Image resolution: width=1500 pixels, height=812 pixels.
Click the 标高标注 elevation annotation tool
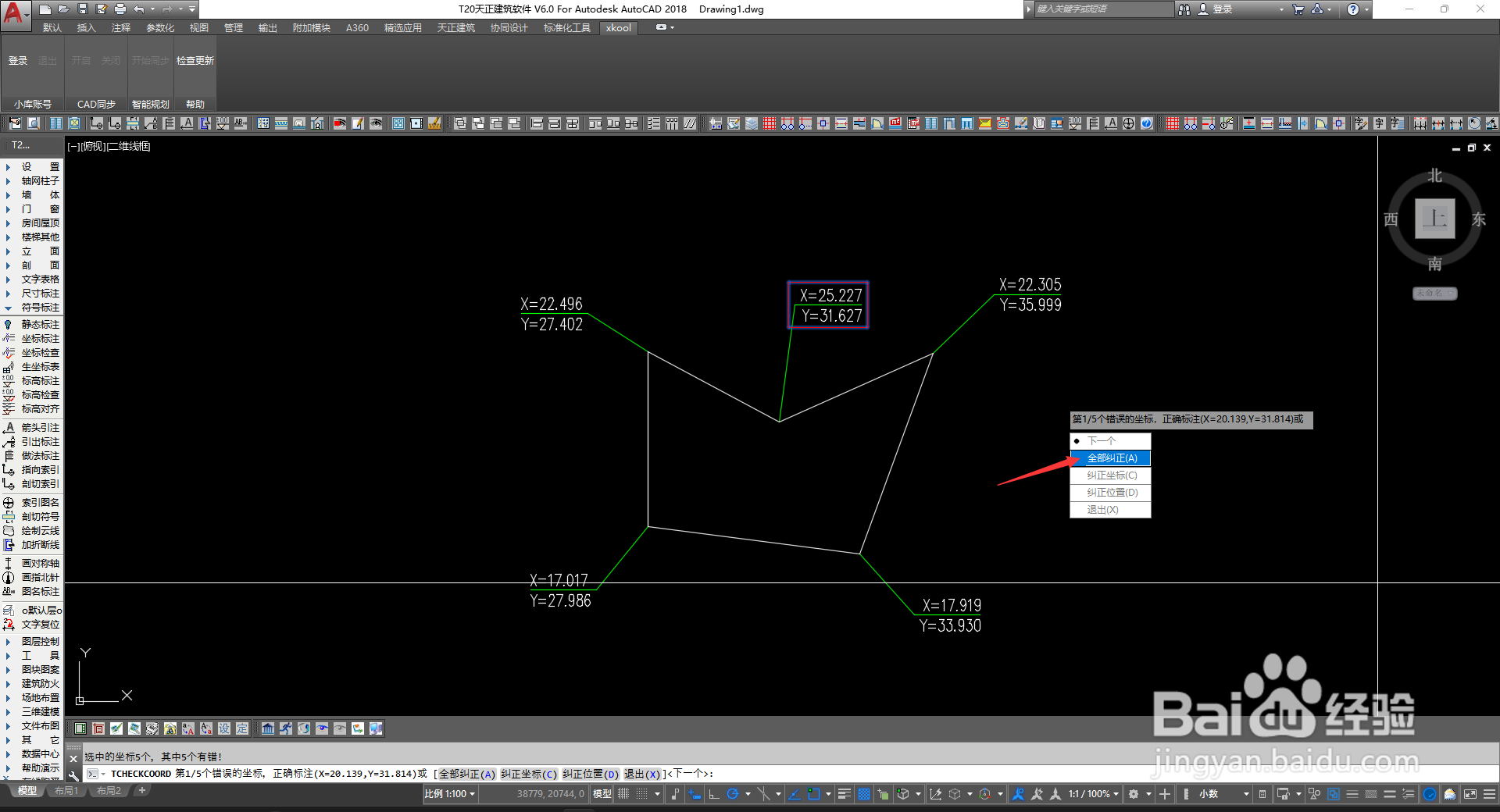[x=32, y=381]
